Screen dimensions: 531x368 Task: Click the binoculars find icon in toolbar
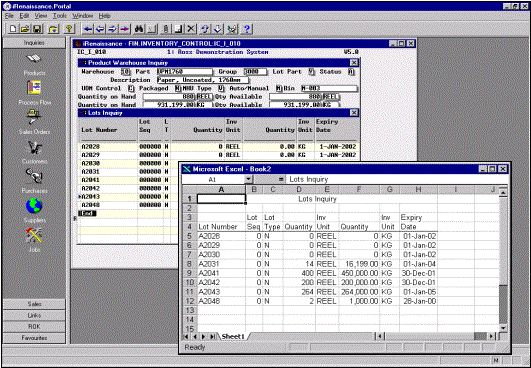coord(139,29)
